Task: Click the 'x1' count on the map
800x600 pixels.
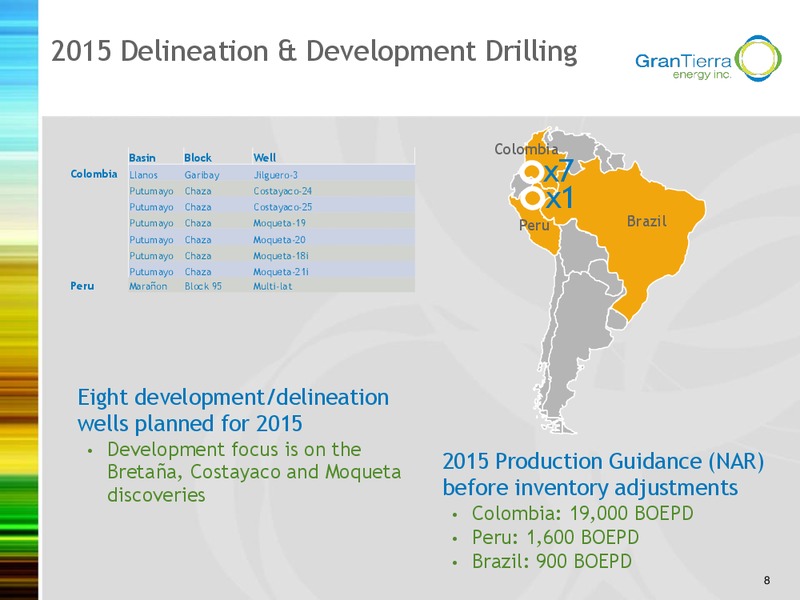Action: pyautogui.click(x=559, y=197)
